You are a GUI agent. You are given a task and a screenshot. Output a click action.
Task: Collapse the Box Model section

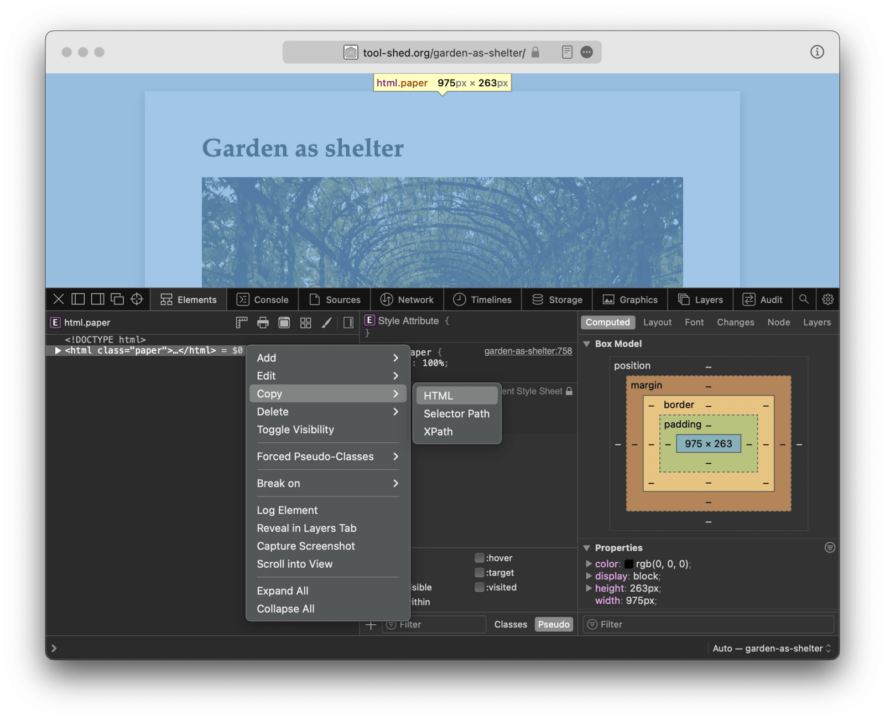point(587,344)
